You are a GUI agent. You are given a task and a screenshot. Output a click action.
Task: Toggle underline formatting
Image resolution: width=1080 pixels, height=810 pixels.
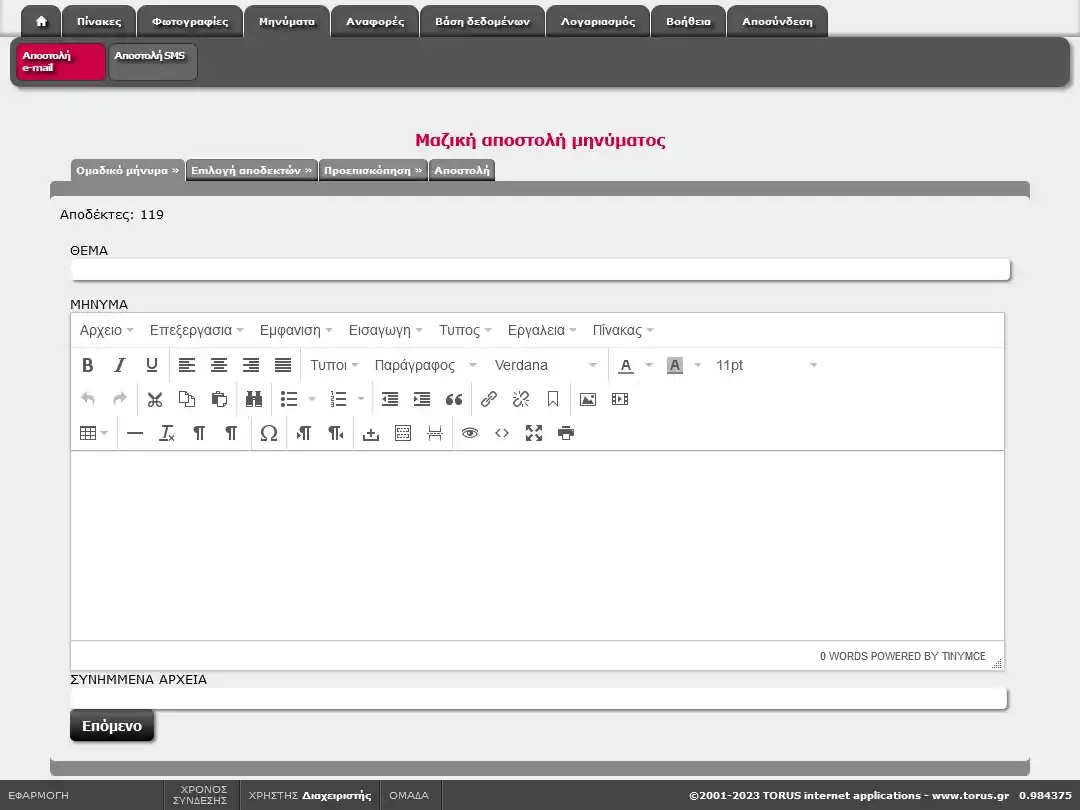click(x=152, y=365)
